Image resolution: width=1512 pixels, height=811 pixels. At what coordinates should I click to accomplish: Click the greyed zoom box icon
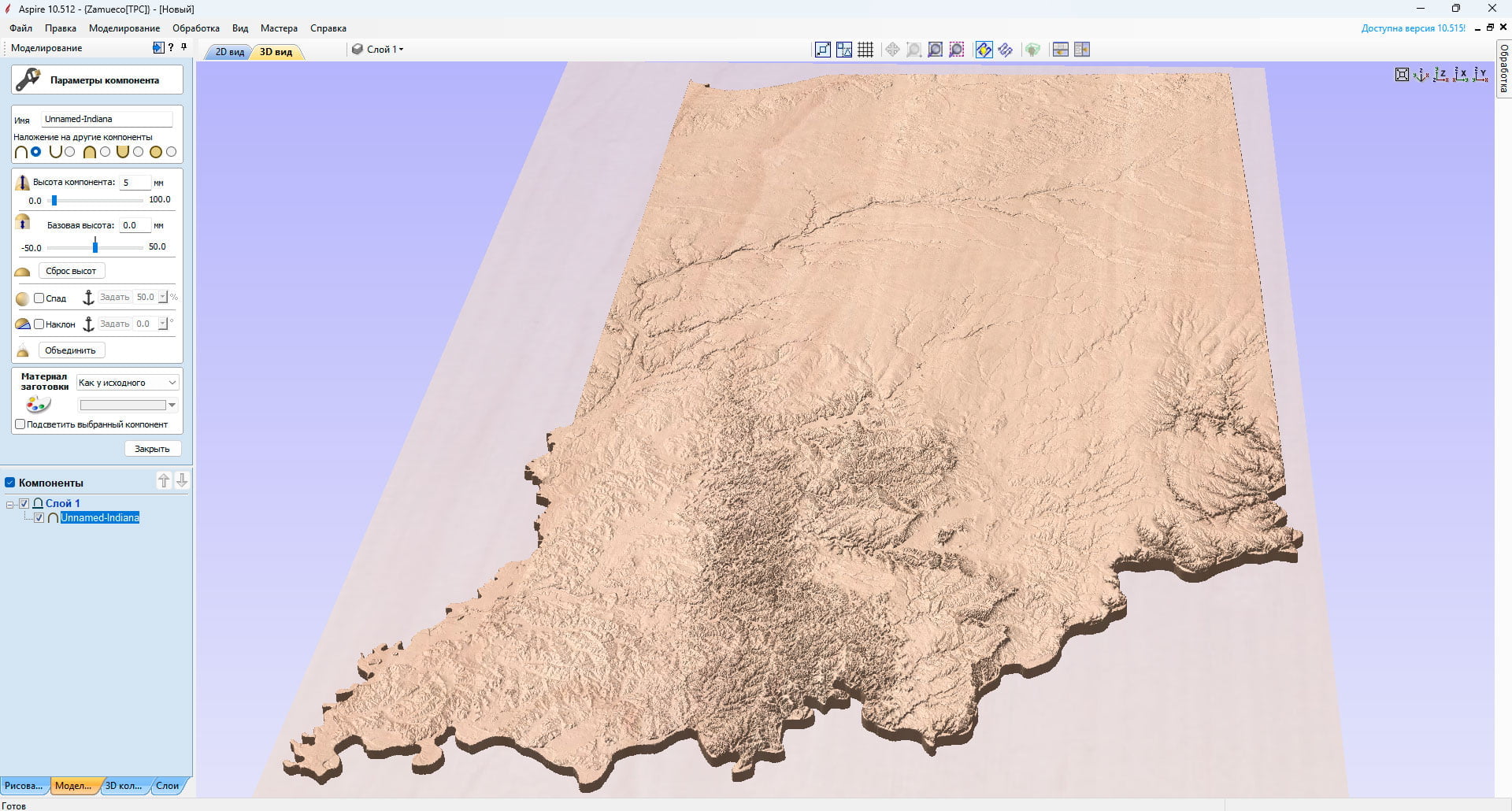[913, 50]
